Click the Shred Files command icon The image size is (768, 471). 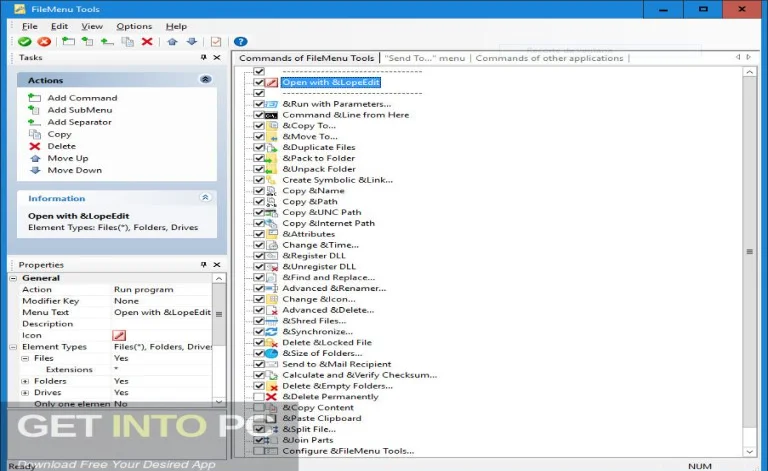tap(271, 321)
